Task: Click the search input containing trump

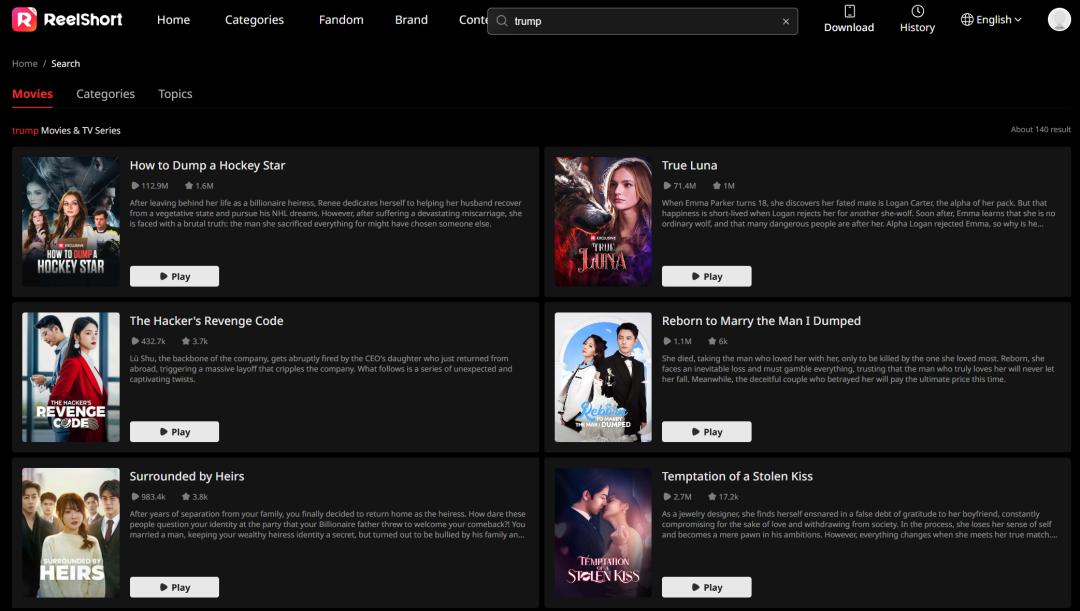Action: pos(643,21)
